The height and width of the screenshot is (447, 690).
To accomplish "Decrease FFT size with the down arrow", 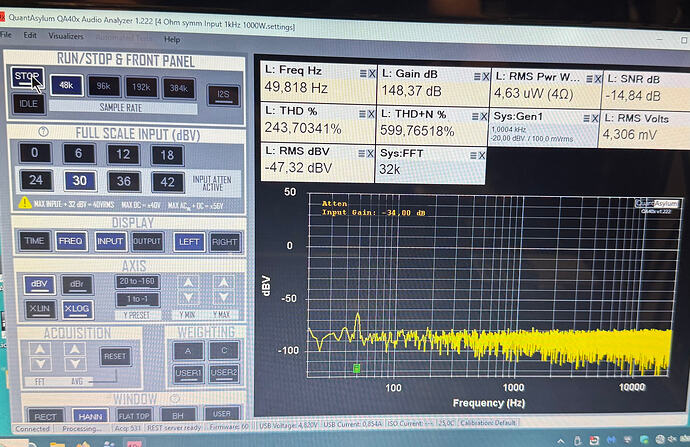I will click(40, 364).
